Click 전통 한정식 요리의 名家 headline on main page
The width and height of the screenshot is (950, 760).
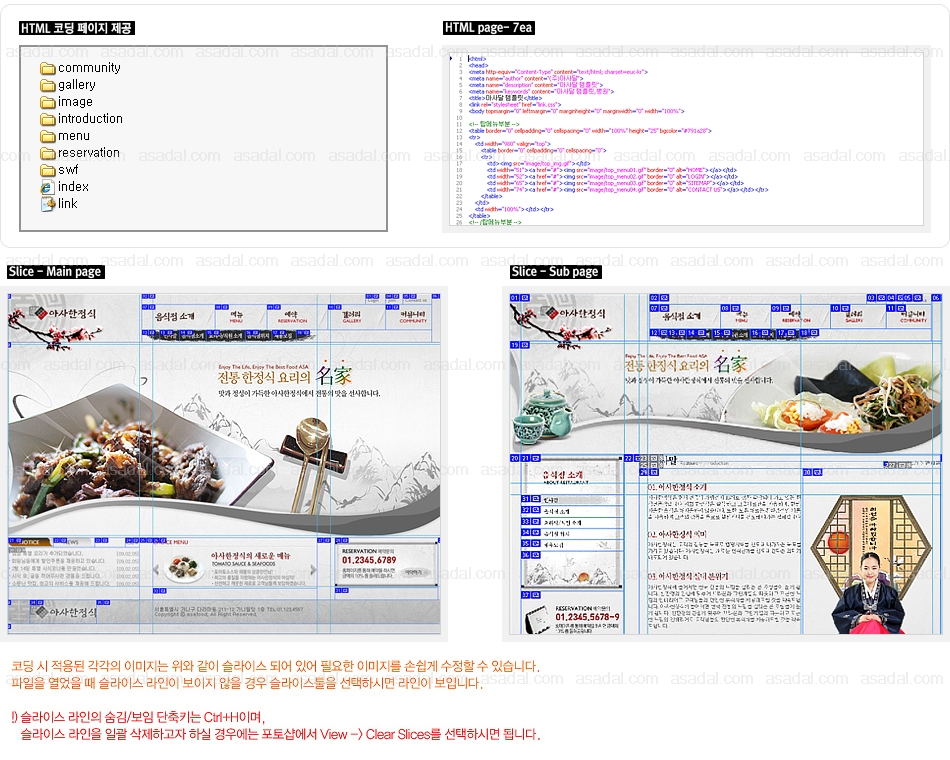285,376
